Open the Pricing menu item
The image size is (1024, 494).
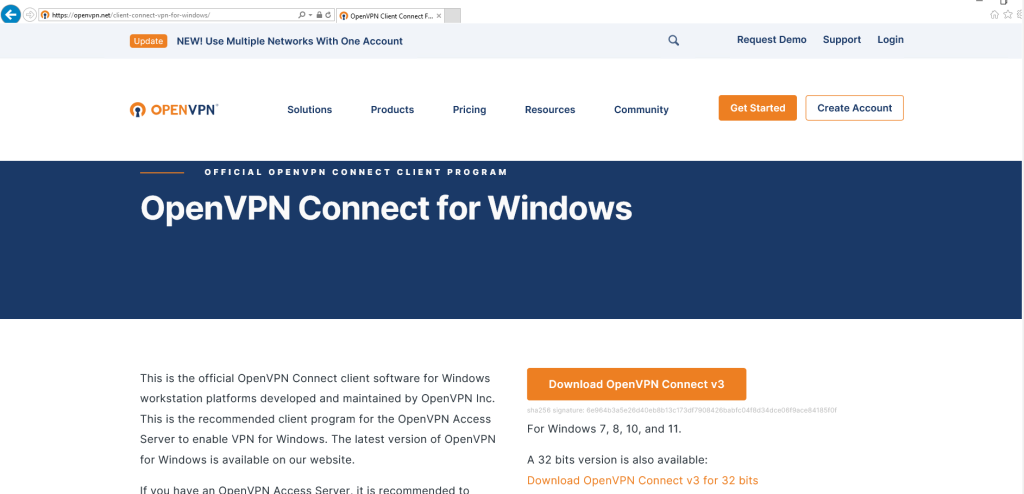tap(470, 110)
